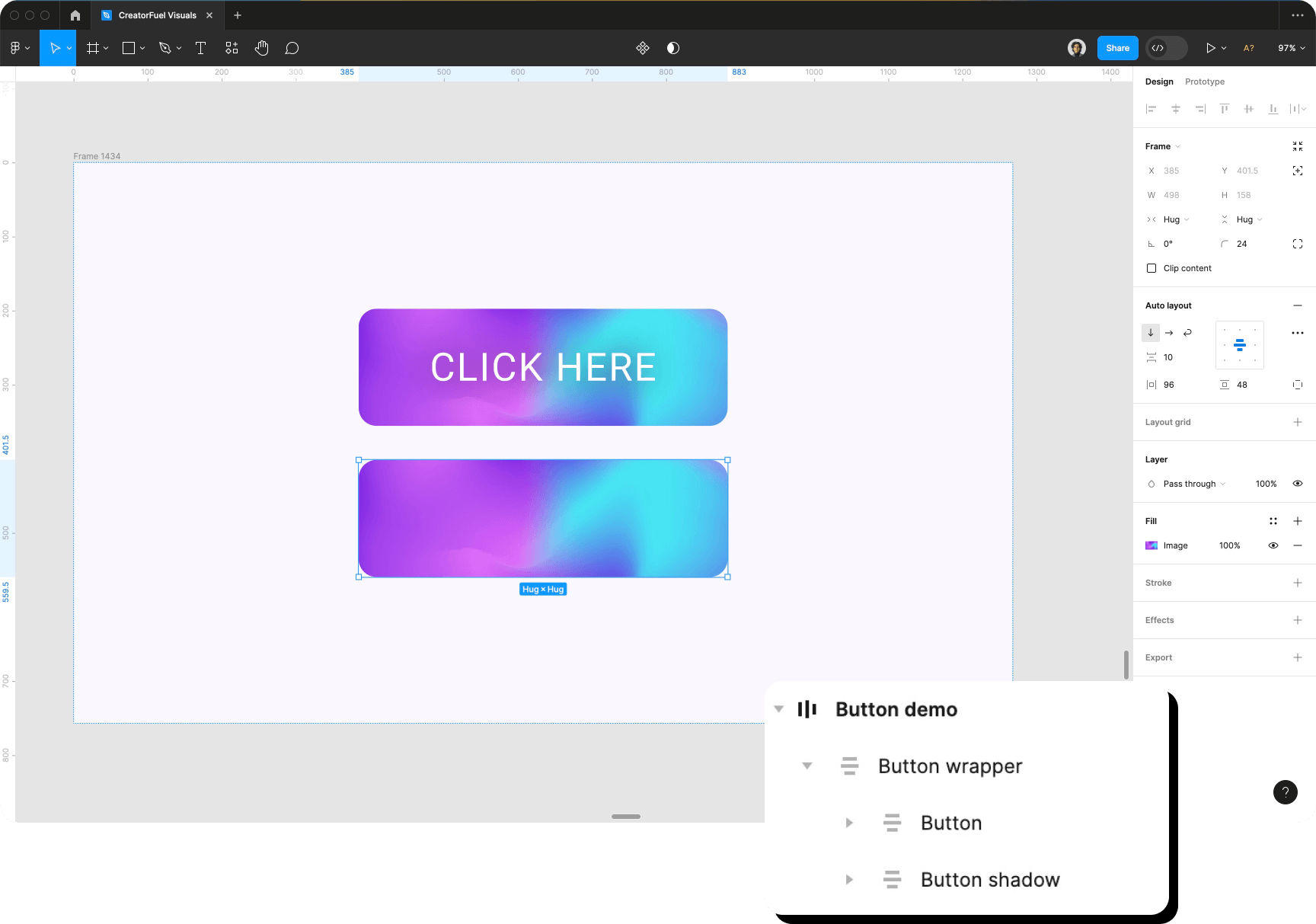
Task: Open the Actions search panel
Action: (232, 48)
